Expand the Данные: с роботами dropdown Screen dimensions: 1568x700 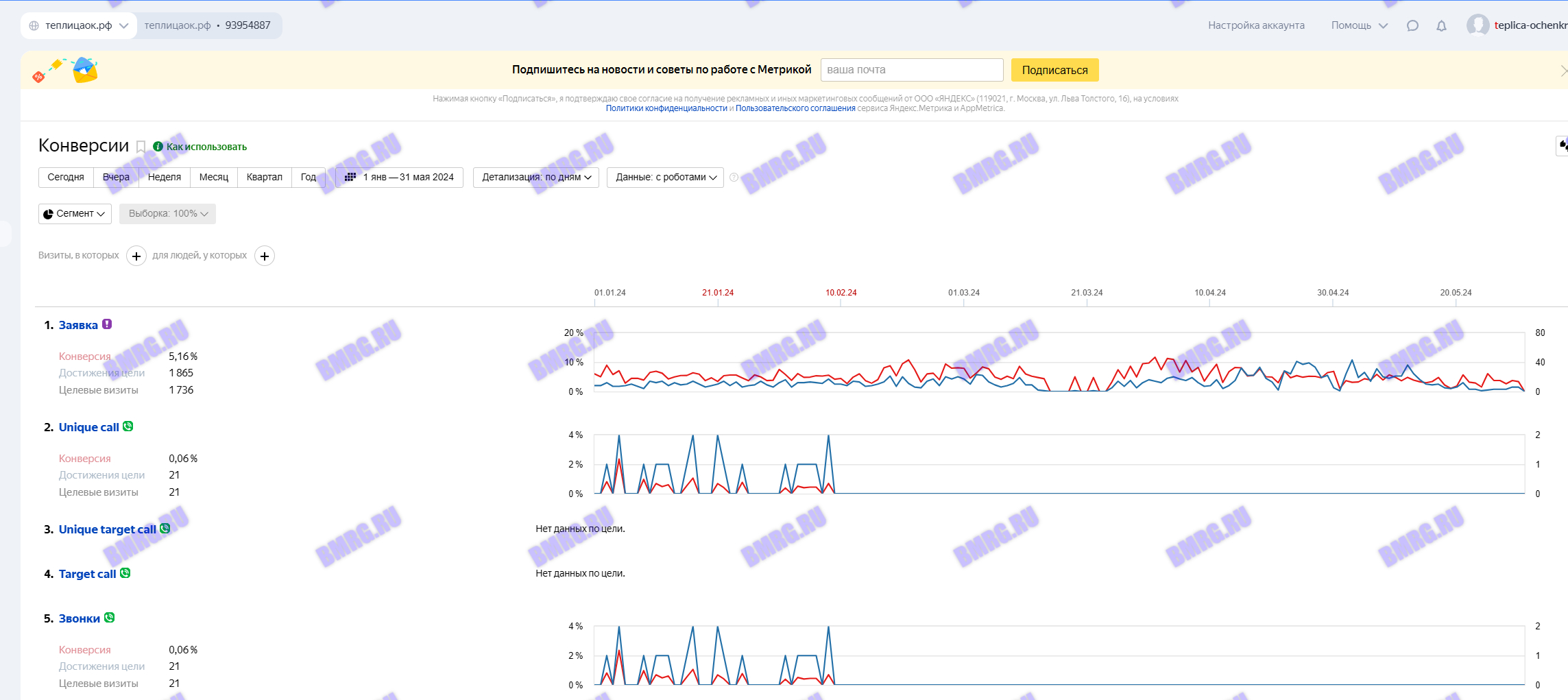665,177
